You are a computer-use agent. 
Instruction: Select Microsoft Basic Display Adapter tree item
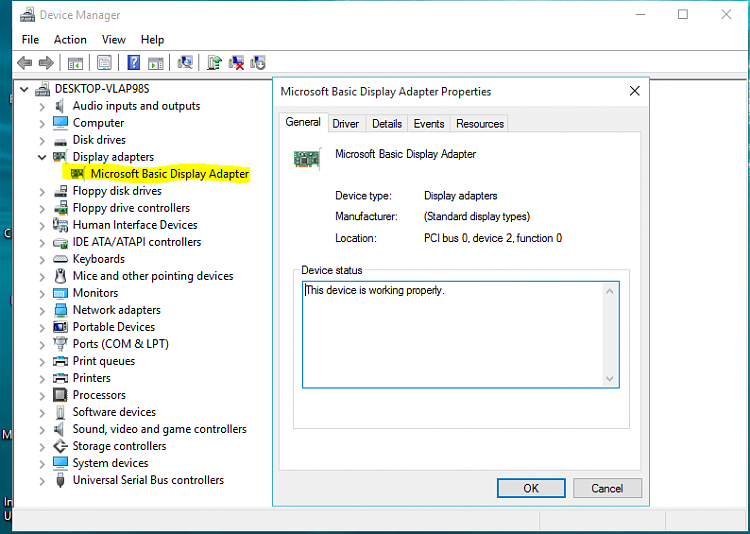pos(169,174)
